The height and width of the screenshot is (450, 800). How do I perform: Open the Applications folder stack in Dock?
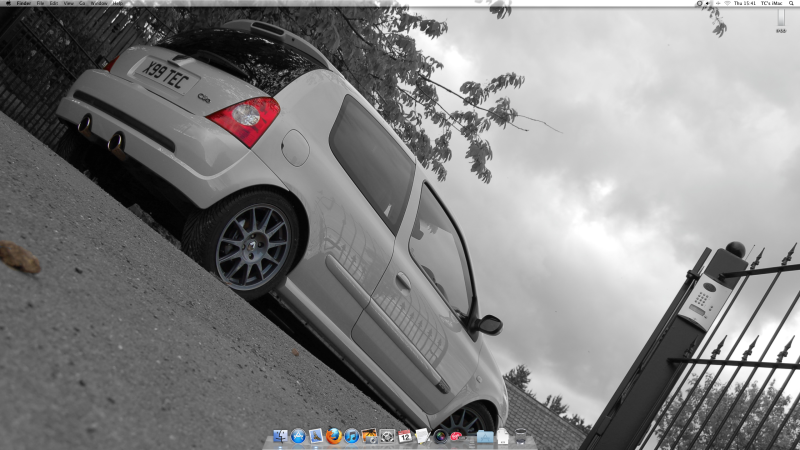tap(485, 436)
